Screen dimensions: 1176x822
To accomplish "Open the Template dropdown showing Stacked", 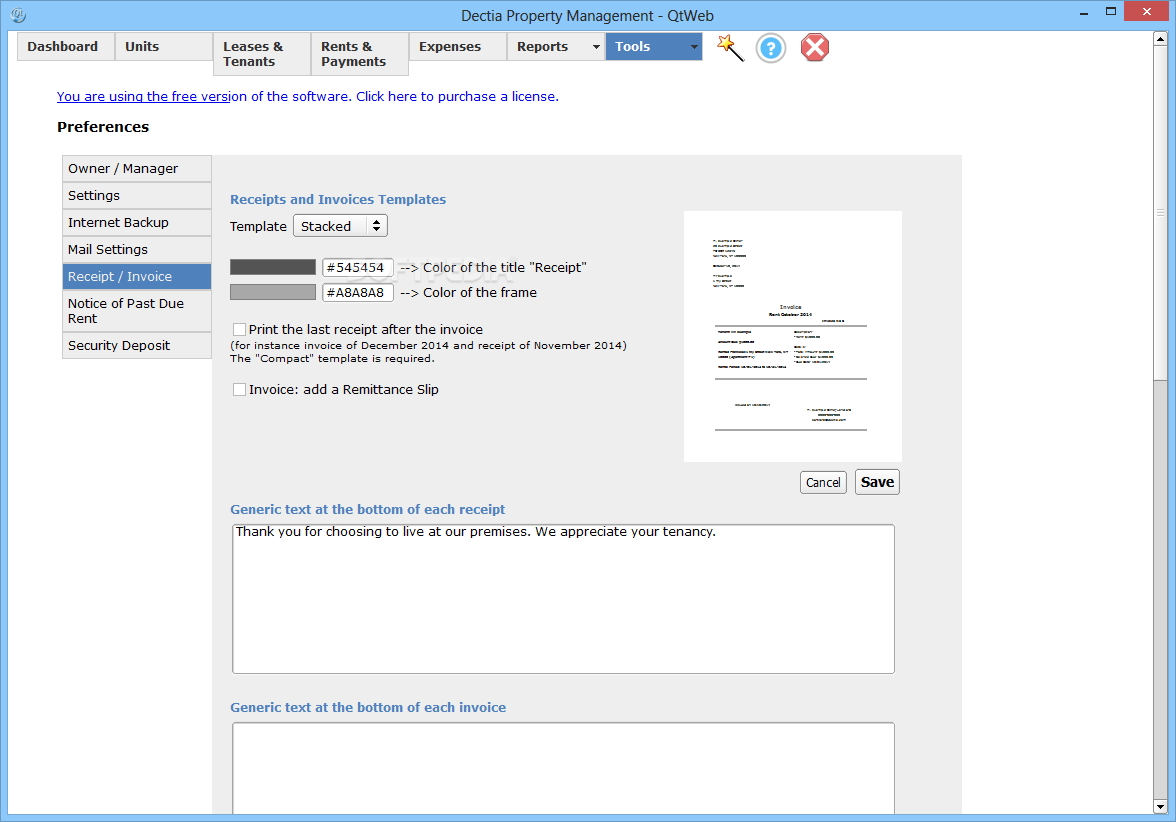I will coord(340,226).
